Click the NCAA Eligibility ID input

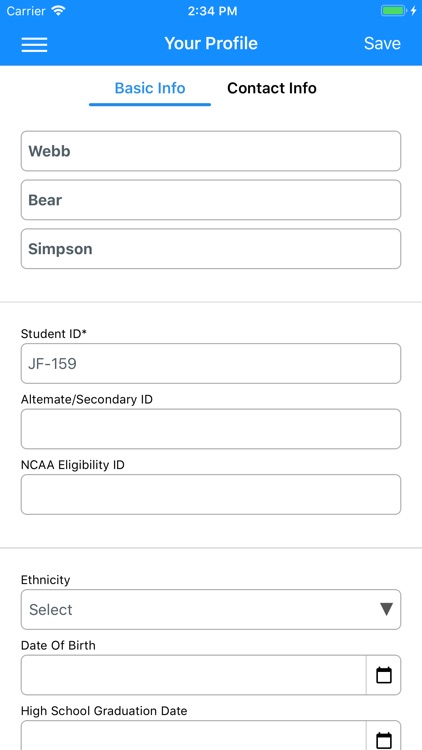(x=211, y=495)
